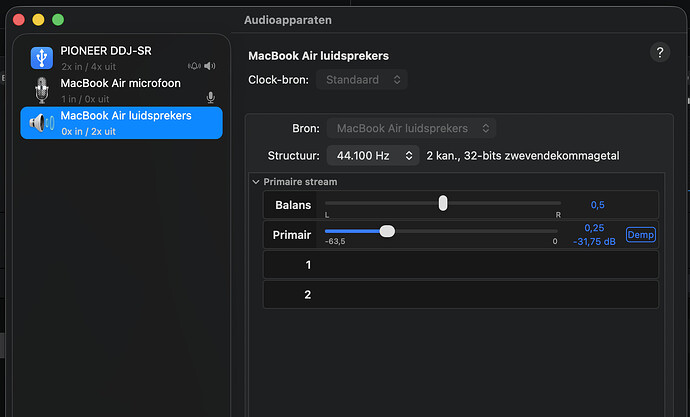690x417 pixels.
Task: Close the Audioapparaten window
Action: [x=20, y=20]
